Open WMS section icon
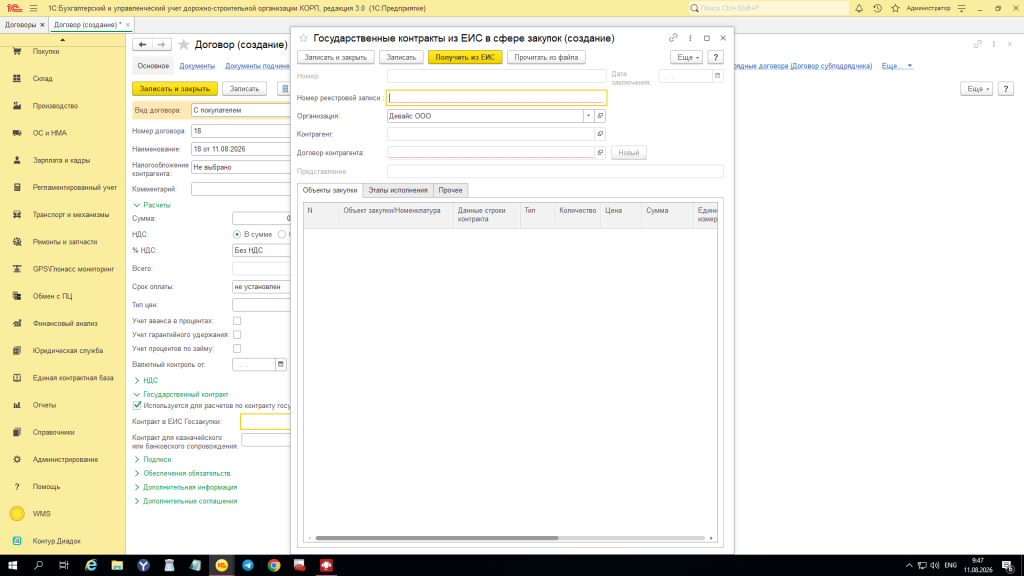Screen dimensions: 1024x576 [x=17, y=514]
